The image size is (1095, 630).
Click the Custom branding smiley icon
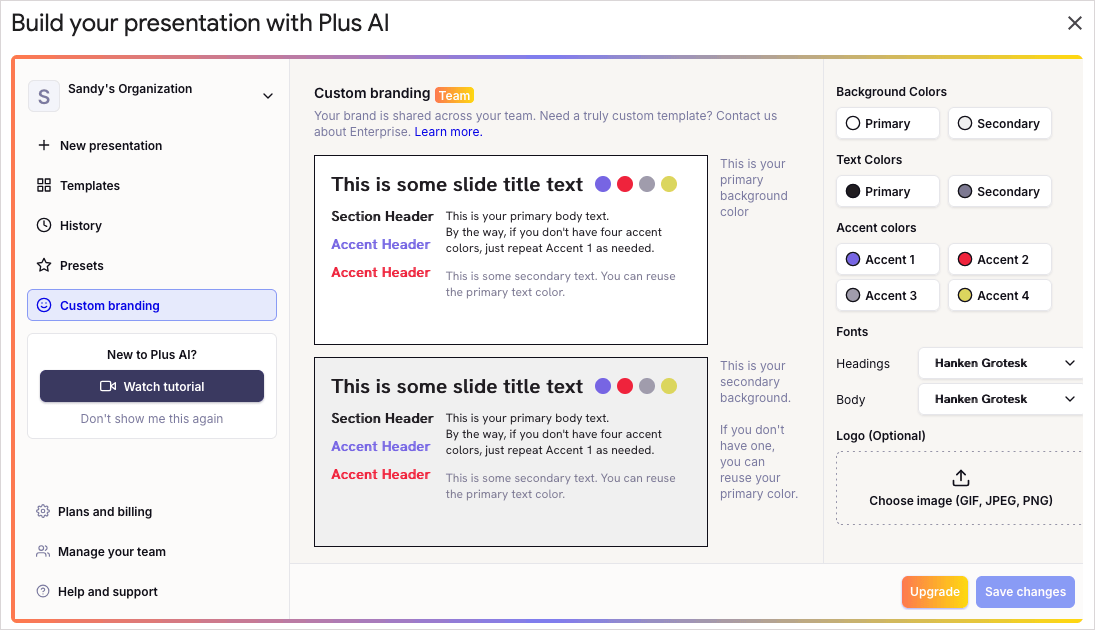[x=43, y=305]
